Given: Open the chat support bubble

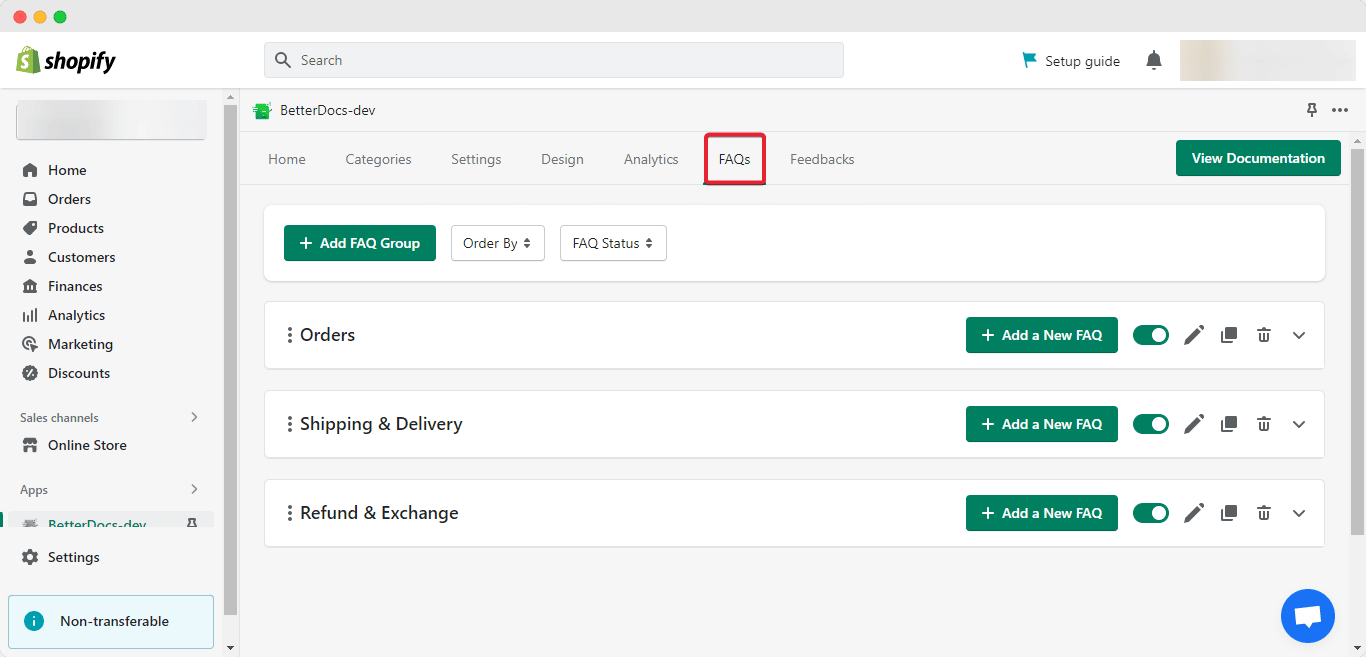Looking at the screenshot, I should click(x=1308, y=615).
